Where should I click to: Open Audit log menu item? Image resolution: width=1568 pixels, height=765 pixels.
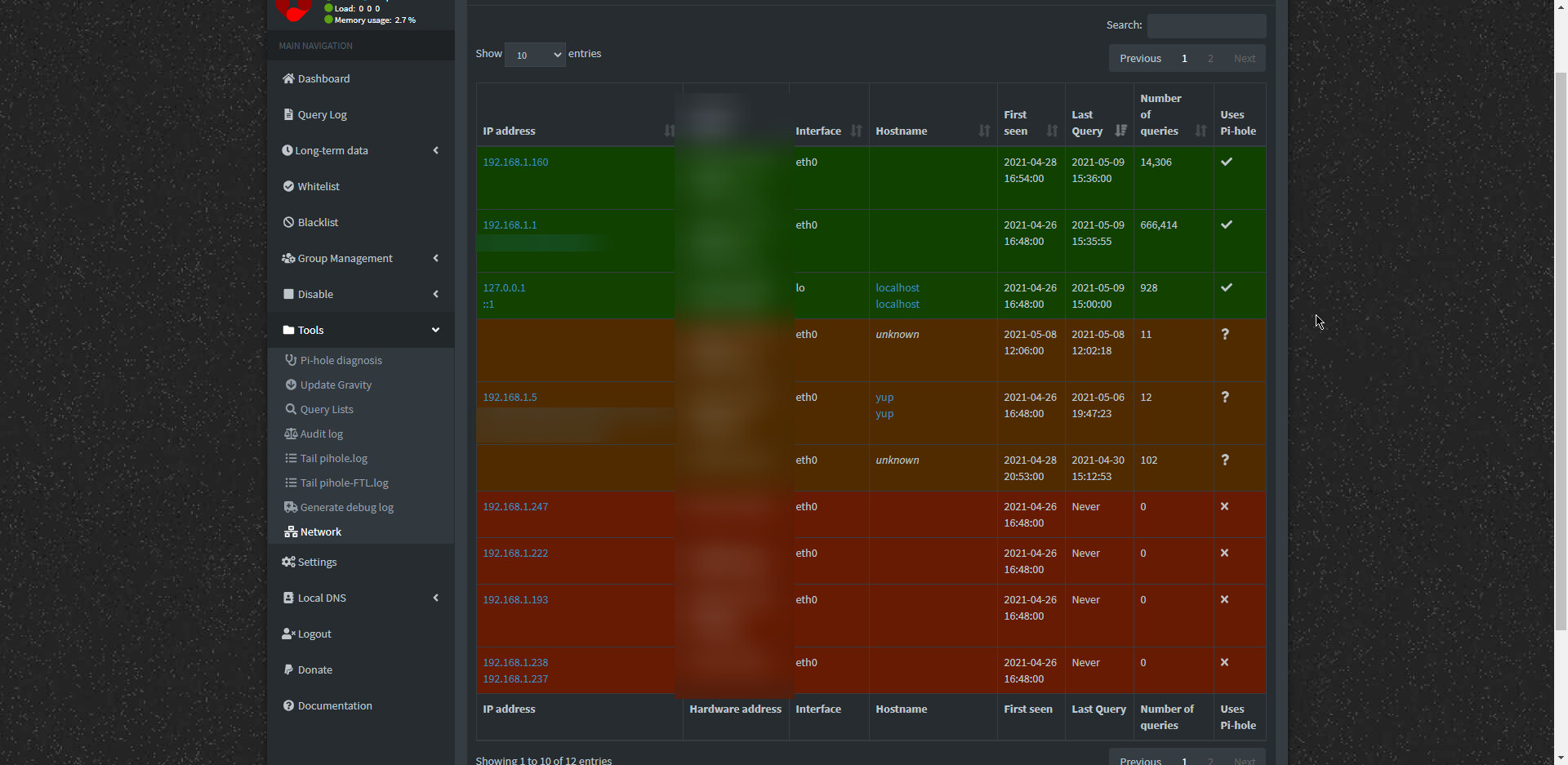point(361,434)
